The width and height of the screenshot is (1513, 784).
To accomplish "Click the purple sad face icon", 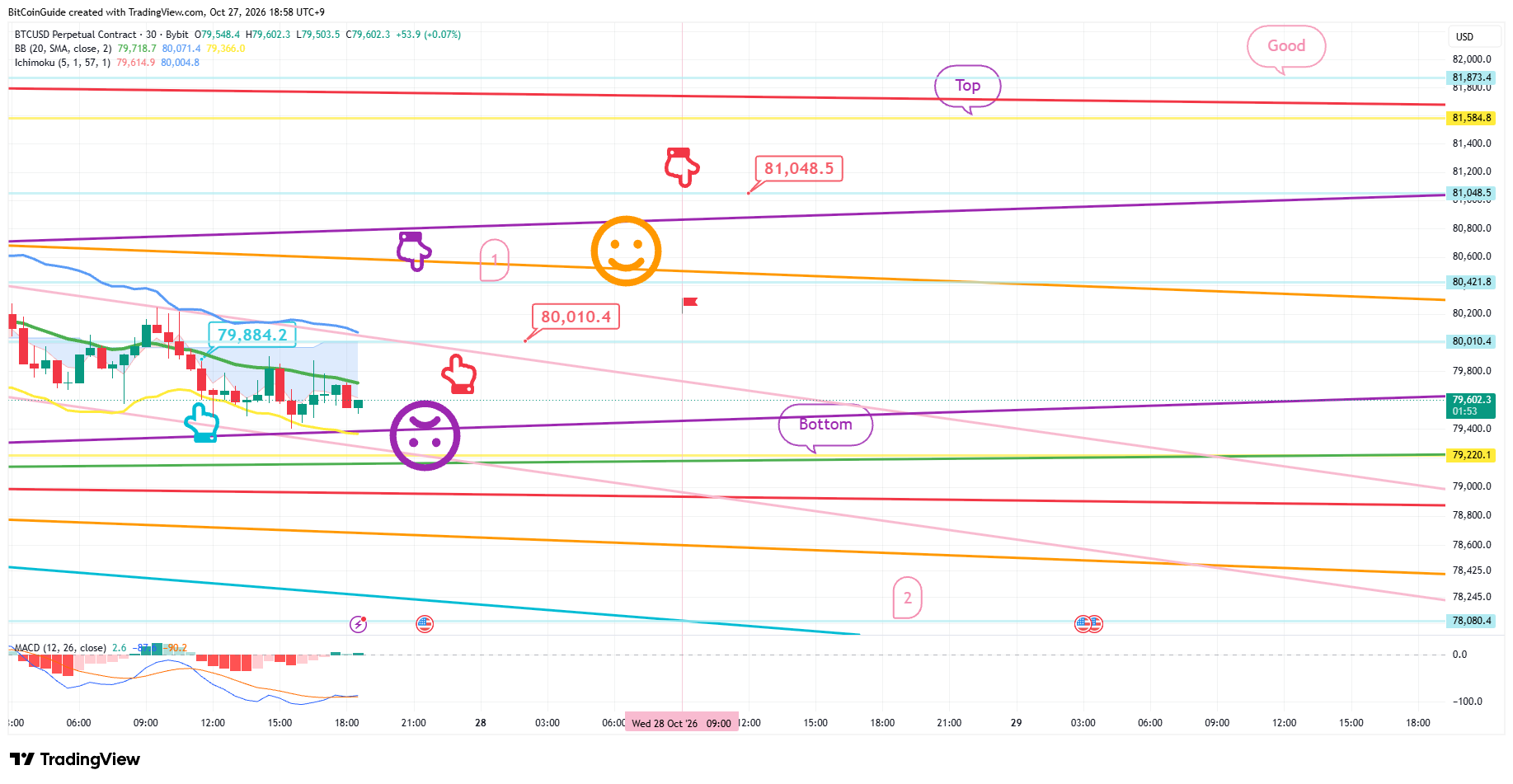I will point(425,435).
